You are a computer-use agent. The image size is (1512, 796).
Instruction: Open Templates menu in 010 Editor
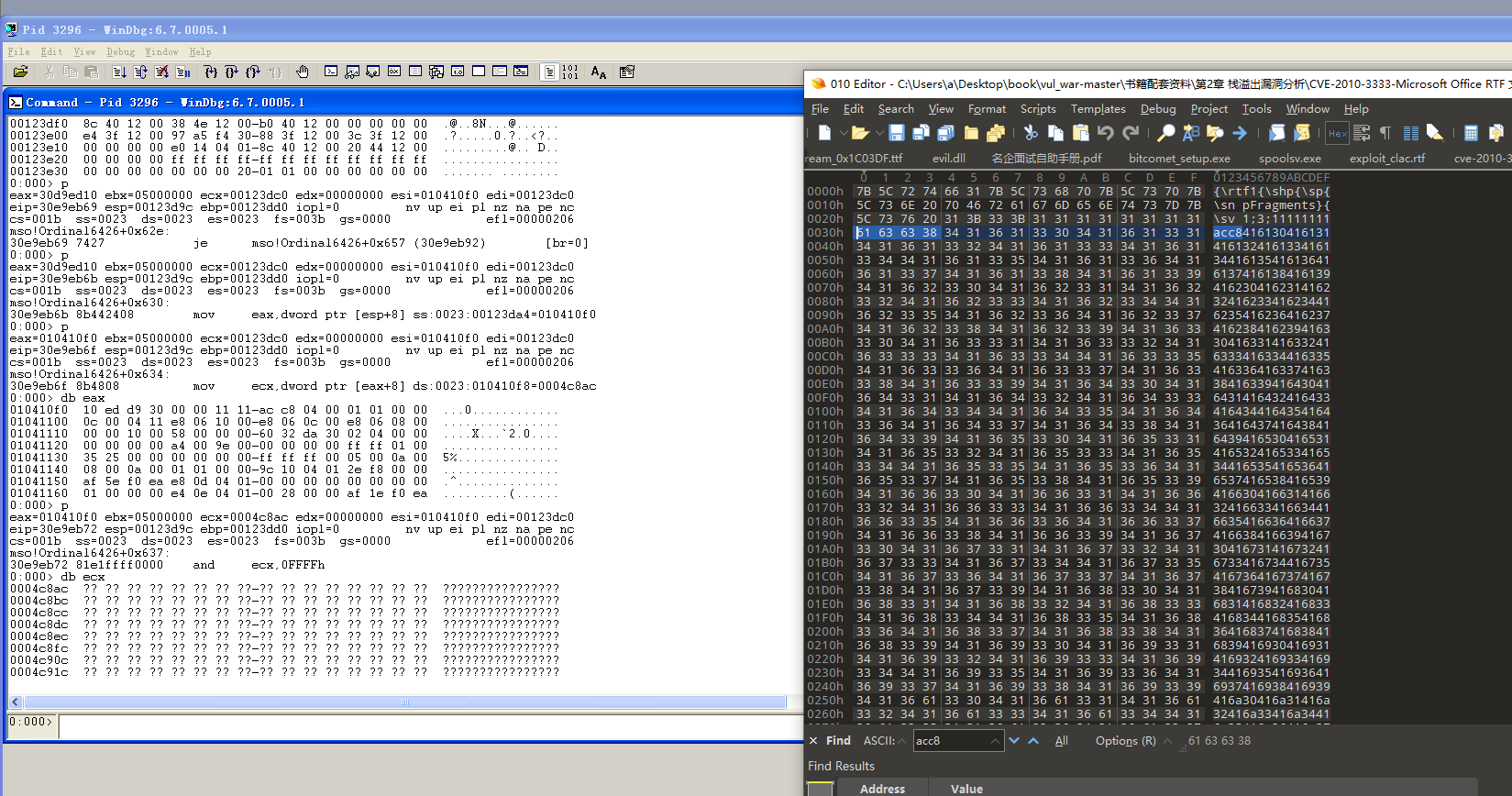[x=1098, y=108]
